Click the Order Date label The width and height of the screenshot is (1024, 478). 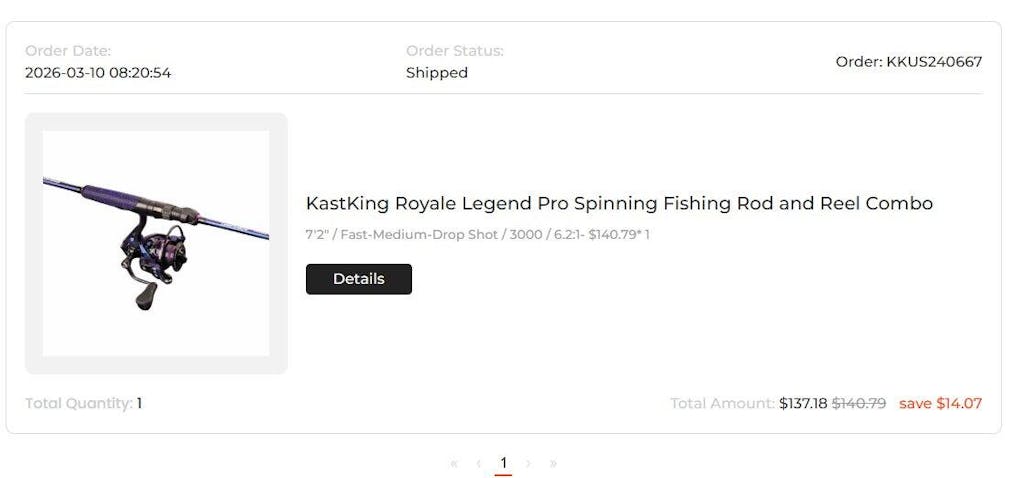[x=68, y=51]
